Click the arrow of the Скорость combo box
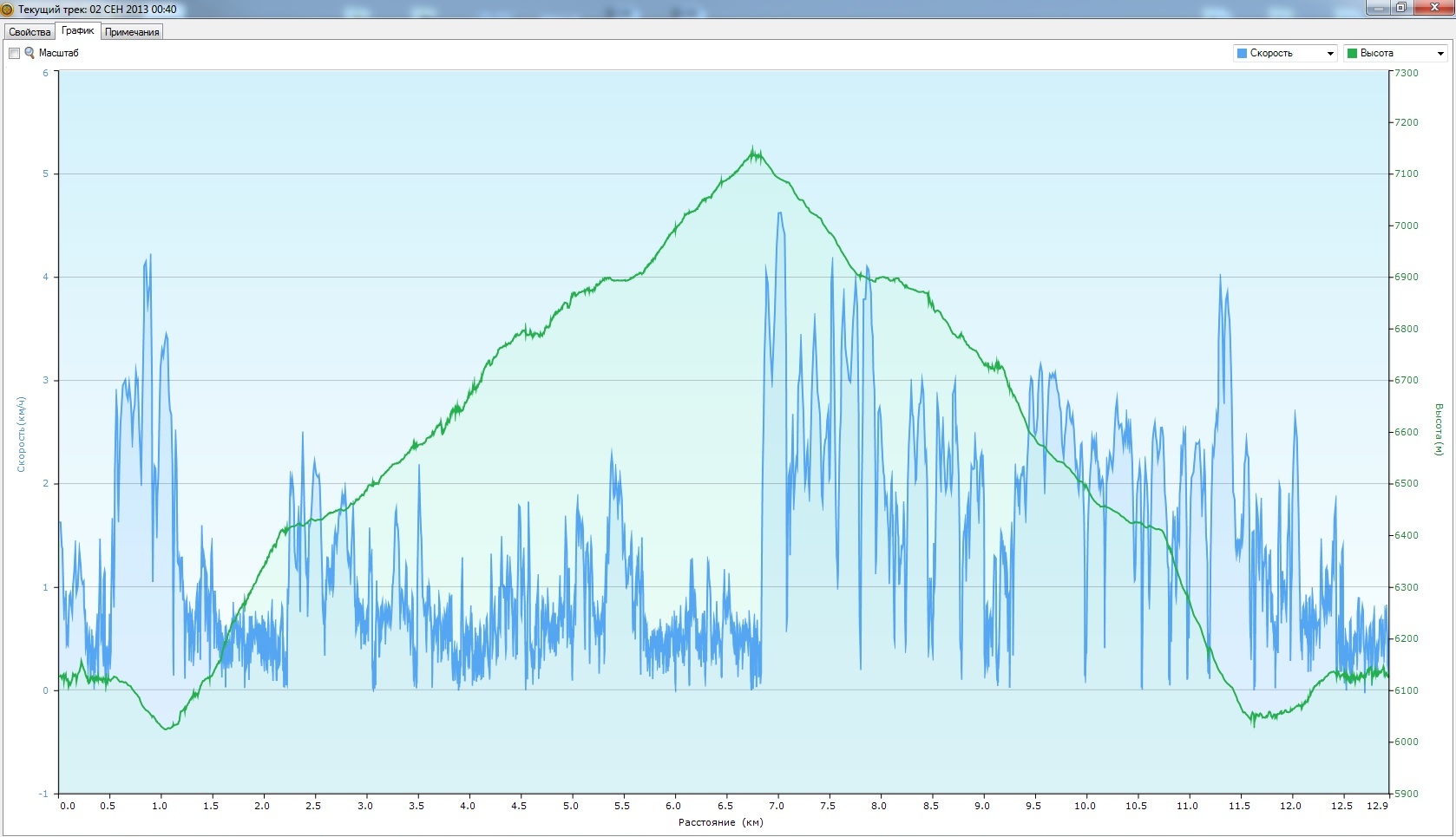The width and height of the screenshot is (1456, 837). [1330, 54]
